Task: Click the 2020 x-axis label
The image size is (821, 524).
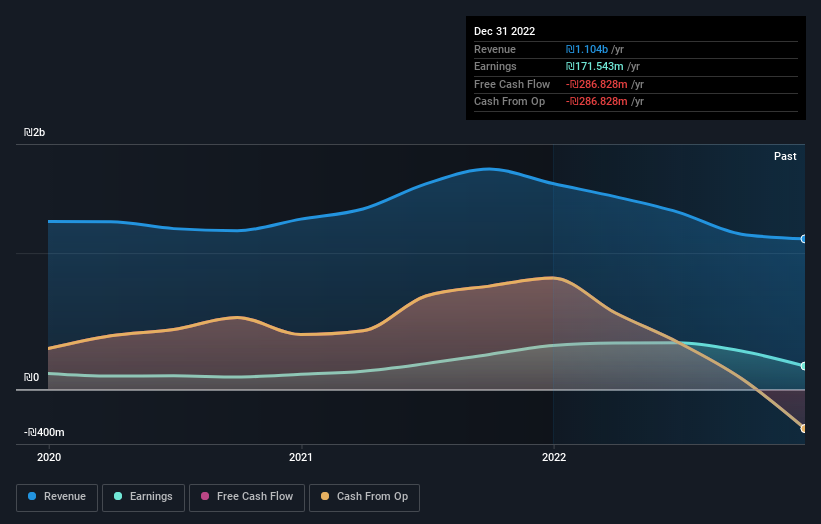Action: tap(49, 457)
